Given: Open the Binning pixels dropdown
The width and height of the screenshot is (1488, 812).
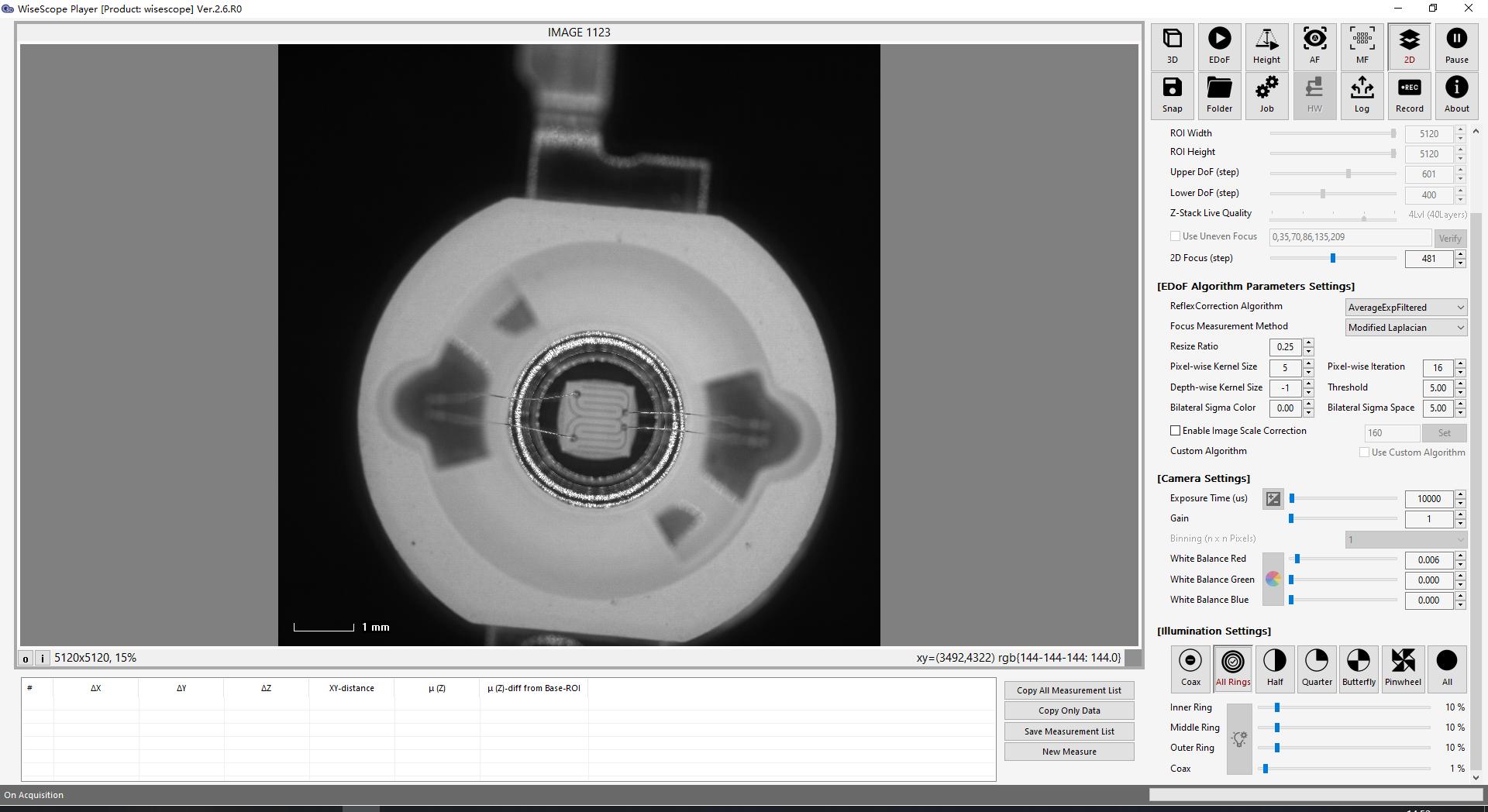Looking at the screenshot, I should [1406, 539].
